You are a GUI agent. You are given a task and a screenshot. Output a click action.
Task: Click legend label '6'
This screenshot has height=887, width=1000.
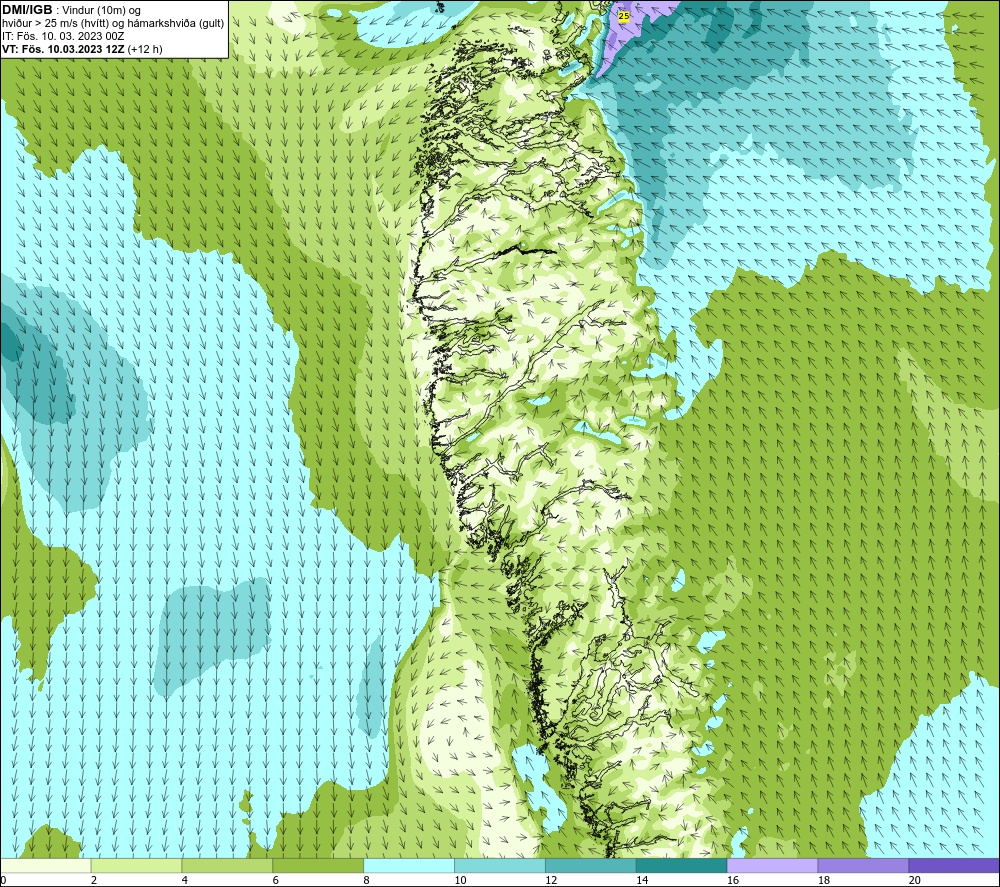point(276,880)
